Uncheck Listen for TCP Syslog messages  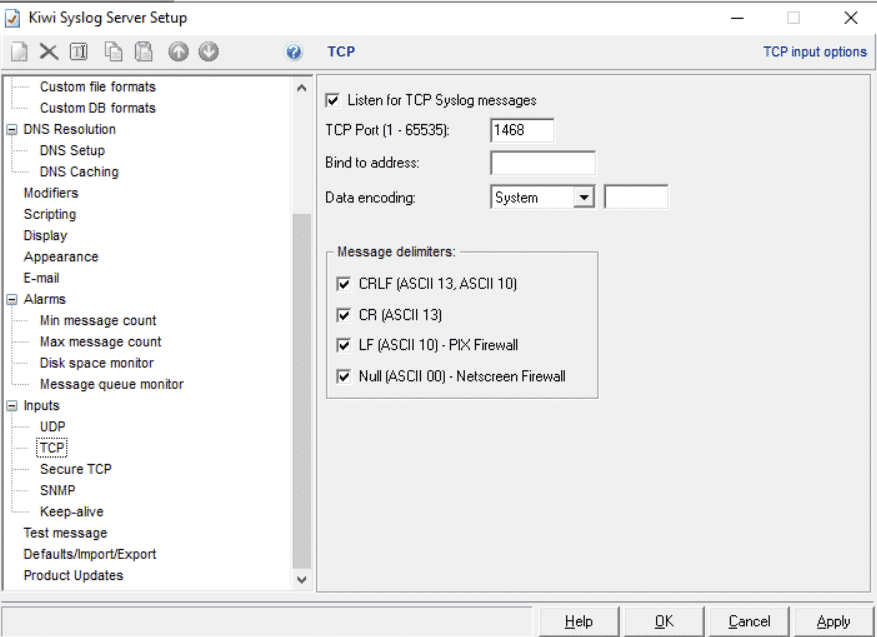pos(333,100)
